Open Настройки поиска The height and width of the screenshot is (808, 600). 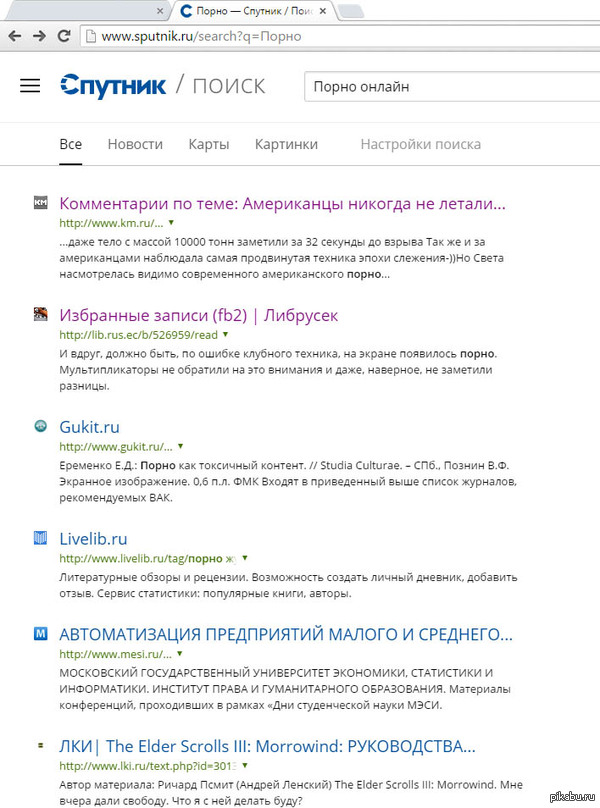(421, 144)
